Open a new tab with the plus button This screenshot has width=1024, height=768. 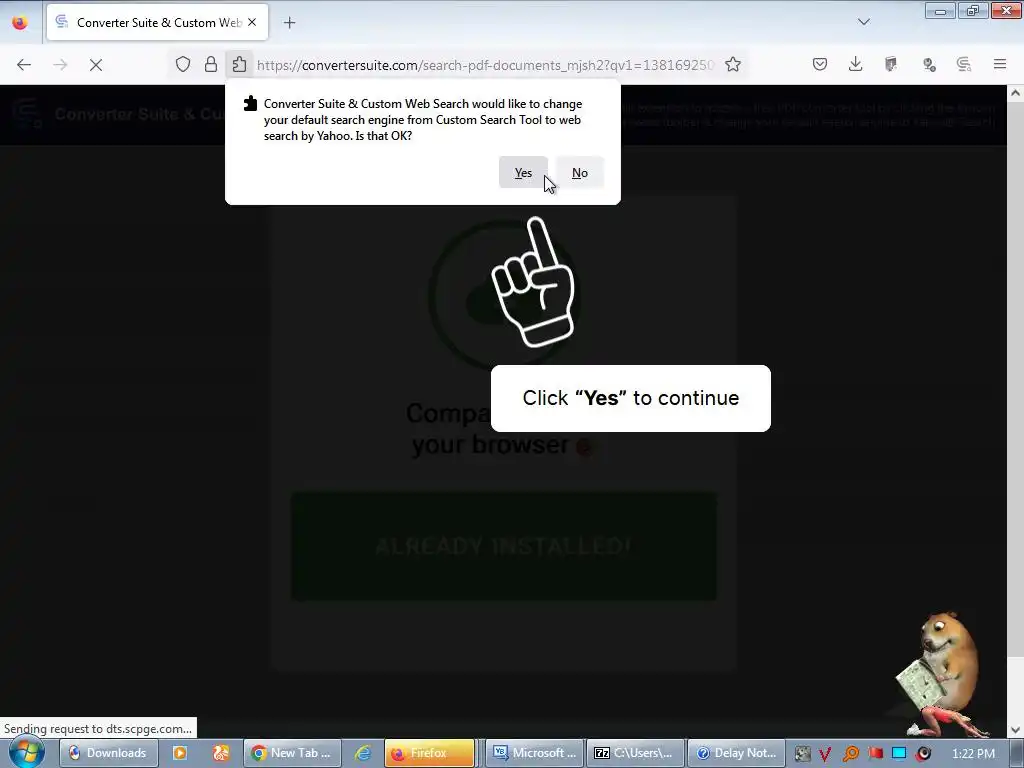[x=290, y=23]
